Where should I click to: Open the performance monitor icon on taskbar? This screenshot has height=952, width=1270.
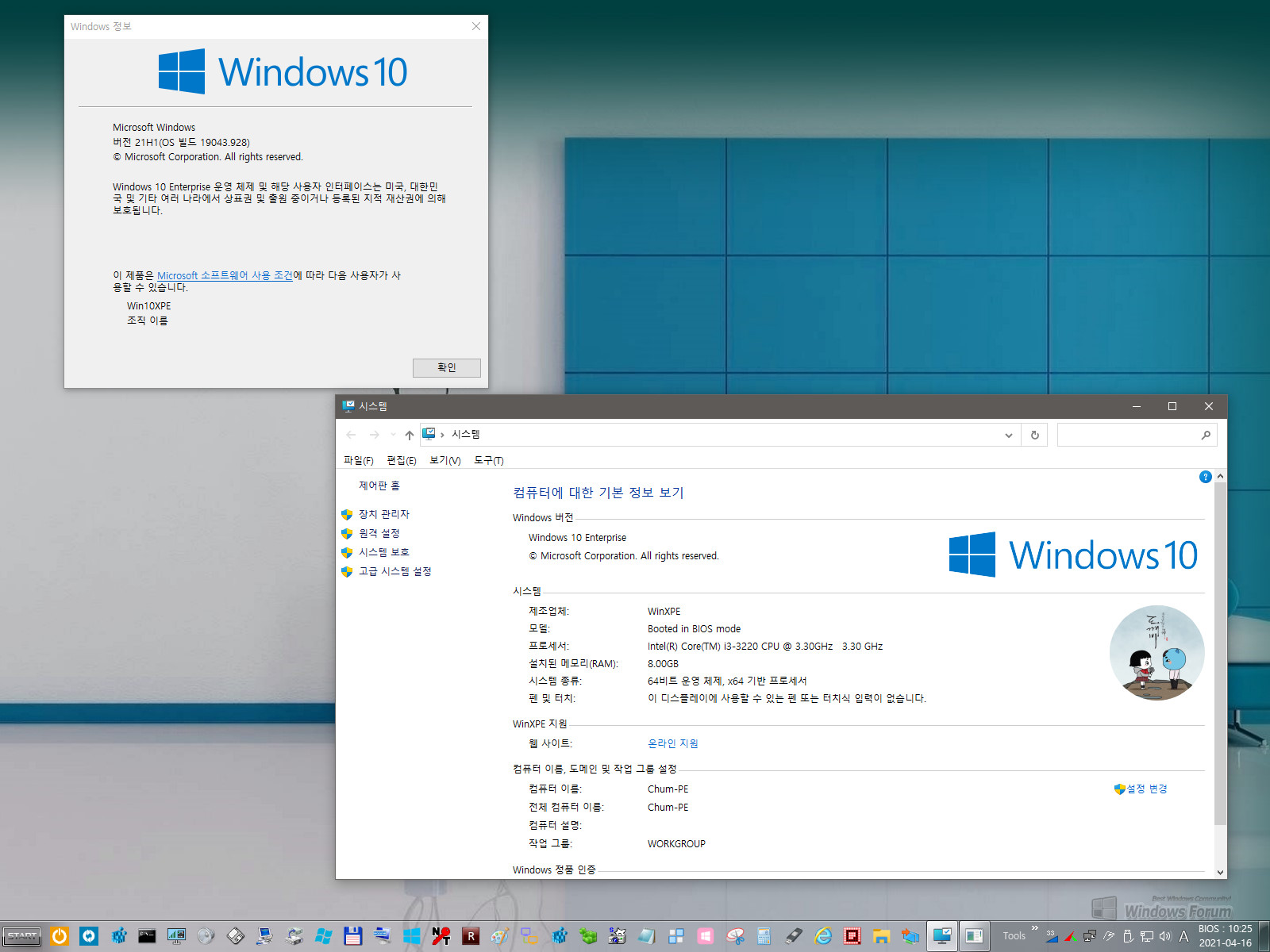point(176,936)
